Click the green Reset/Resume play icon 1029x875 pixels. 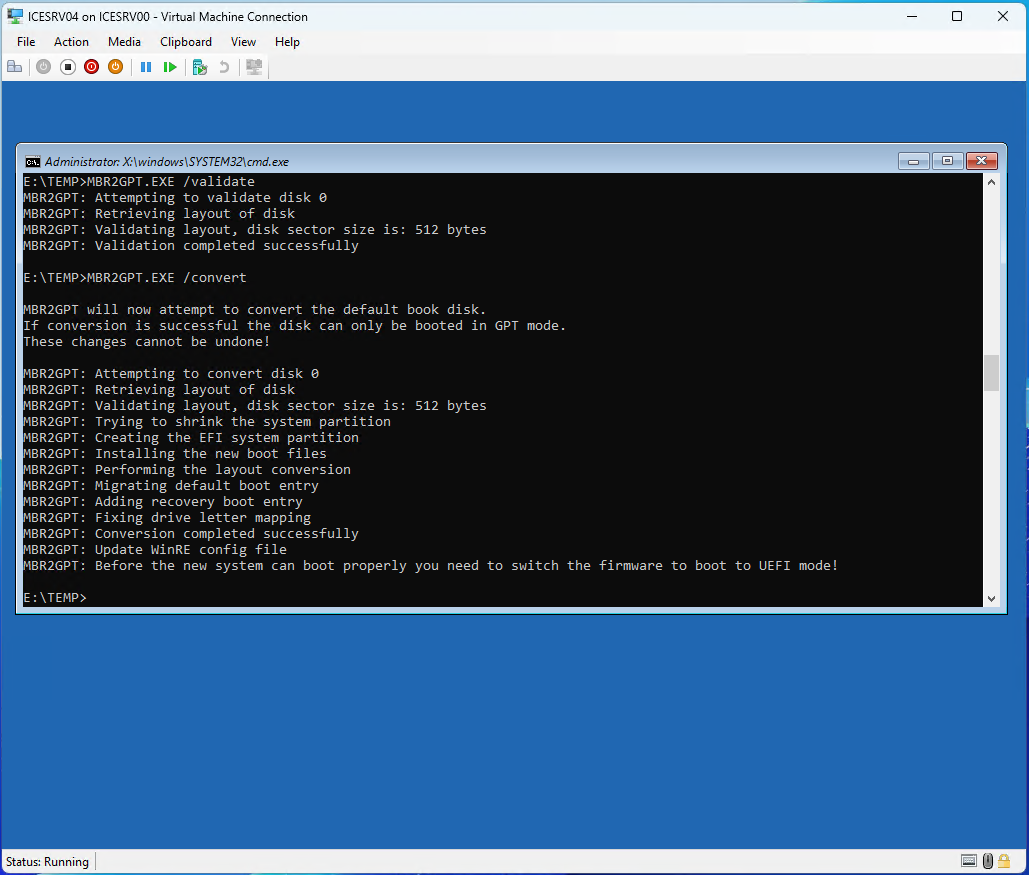(x=170, y=67)
